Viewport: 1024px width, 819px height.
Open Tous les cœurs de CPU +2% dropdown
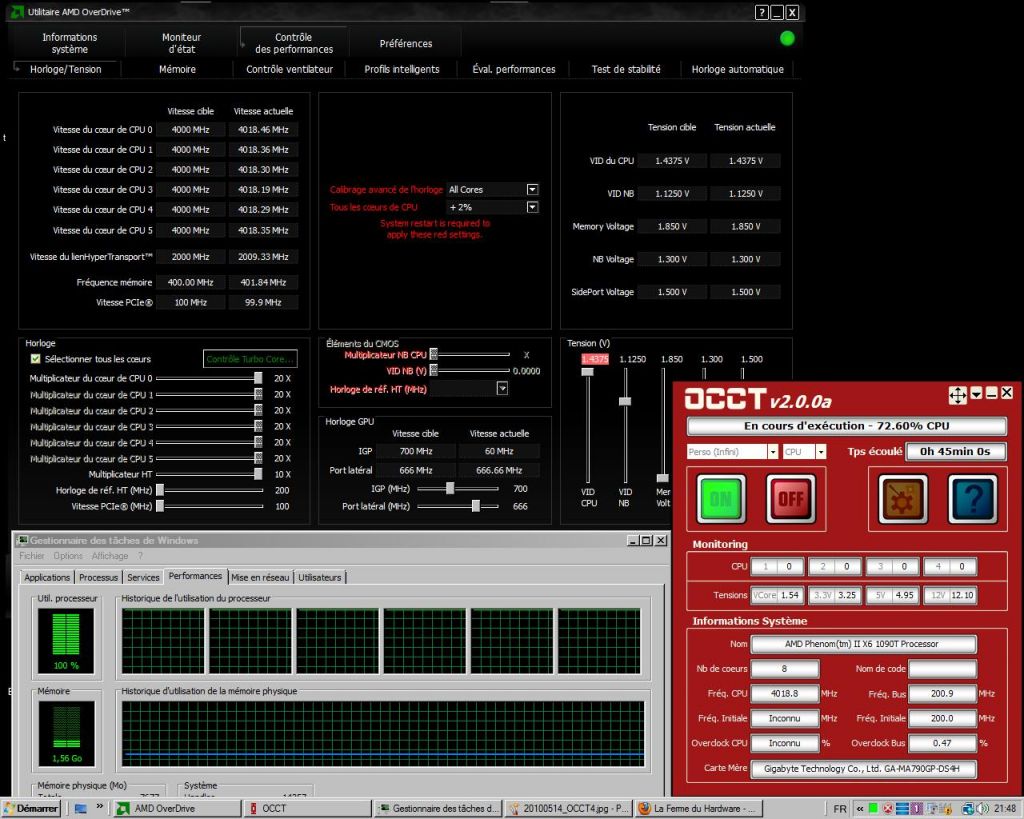(x=532, y=207)
